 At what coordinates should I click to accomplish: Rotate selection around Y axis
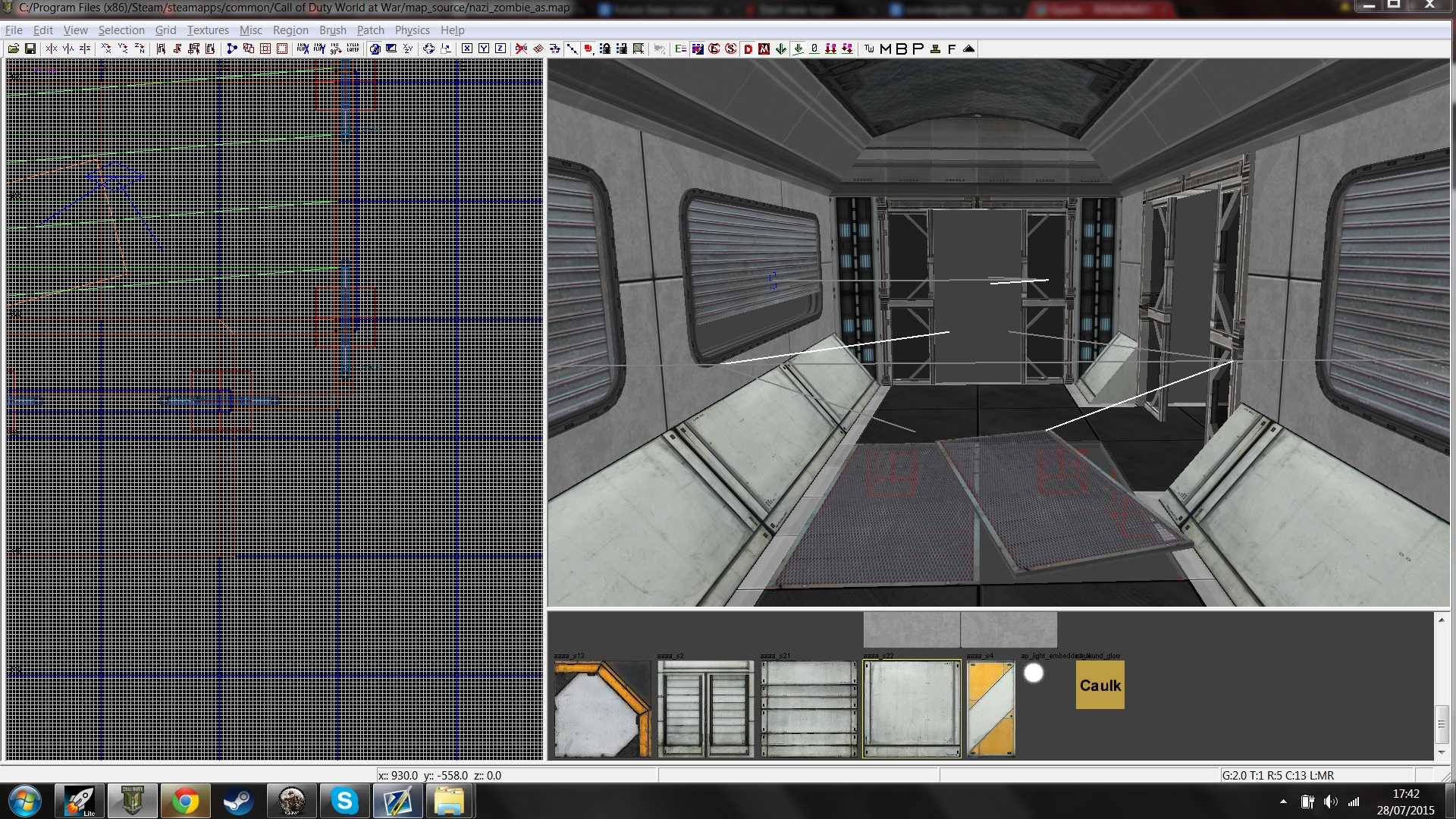coord(123,49)
